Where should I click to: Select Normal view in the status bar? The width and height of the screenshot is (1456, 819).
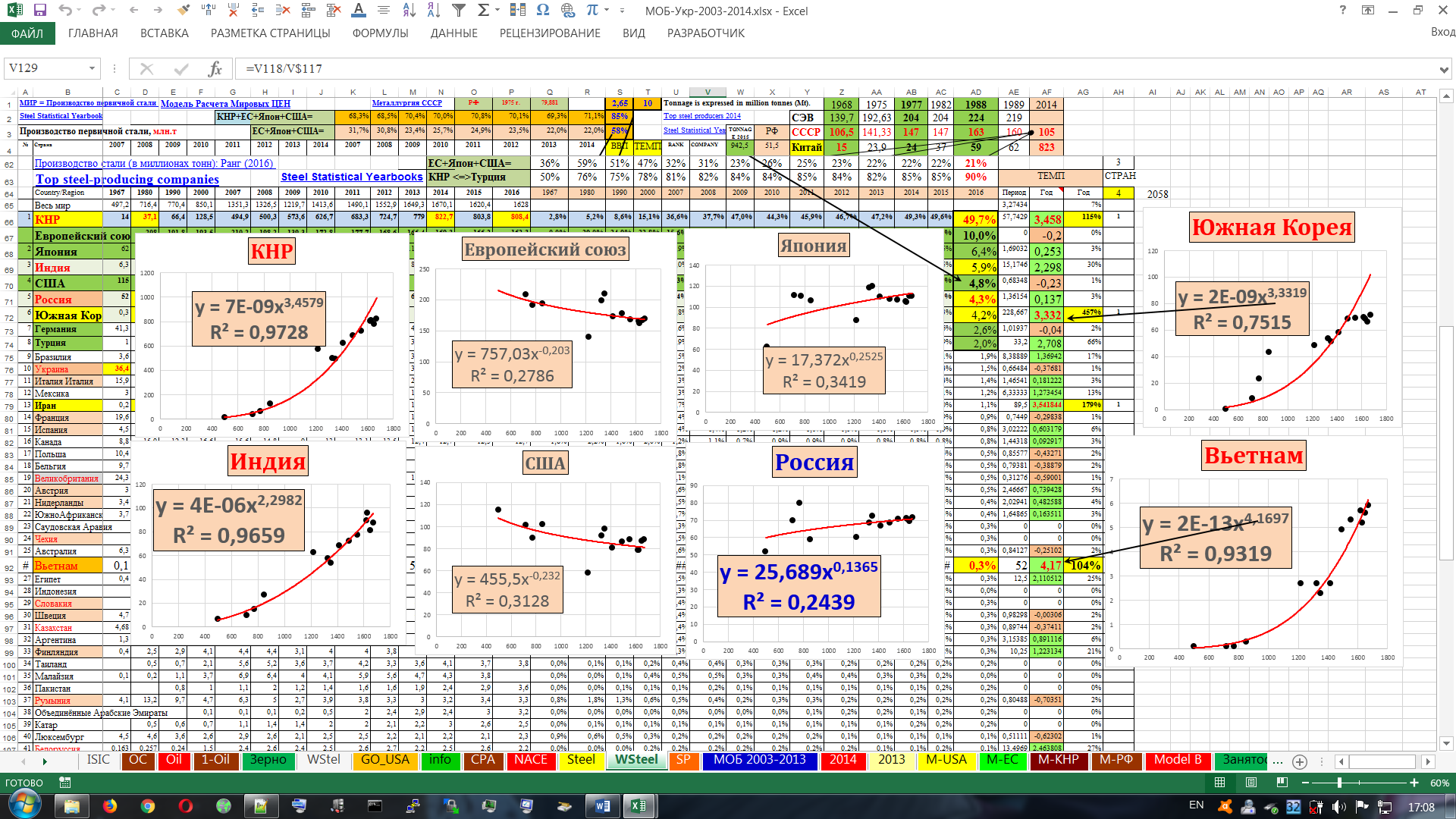coord(1219,783)
